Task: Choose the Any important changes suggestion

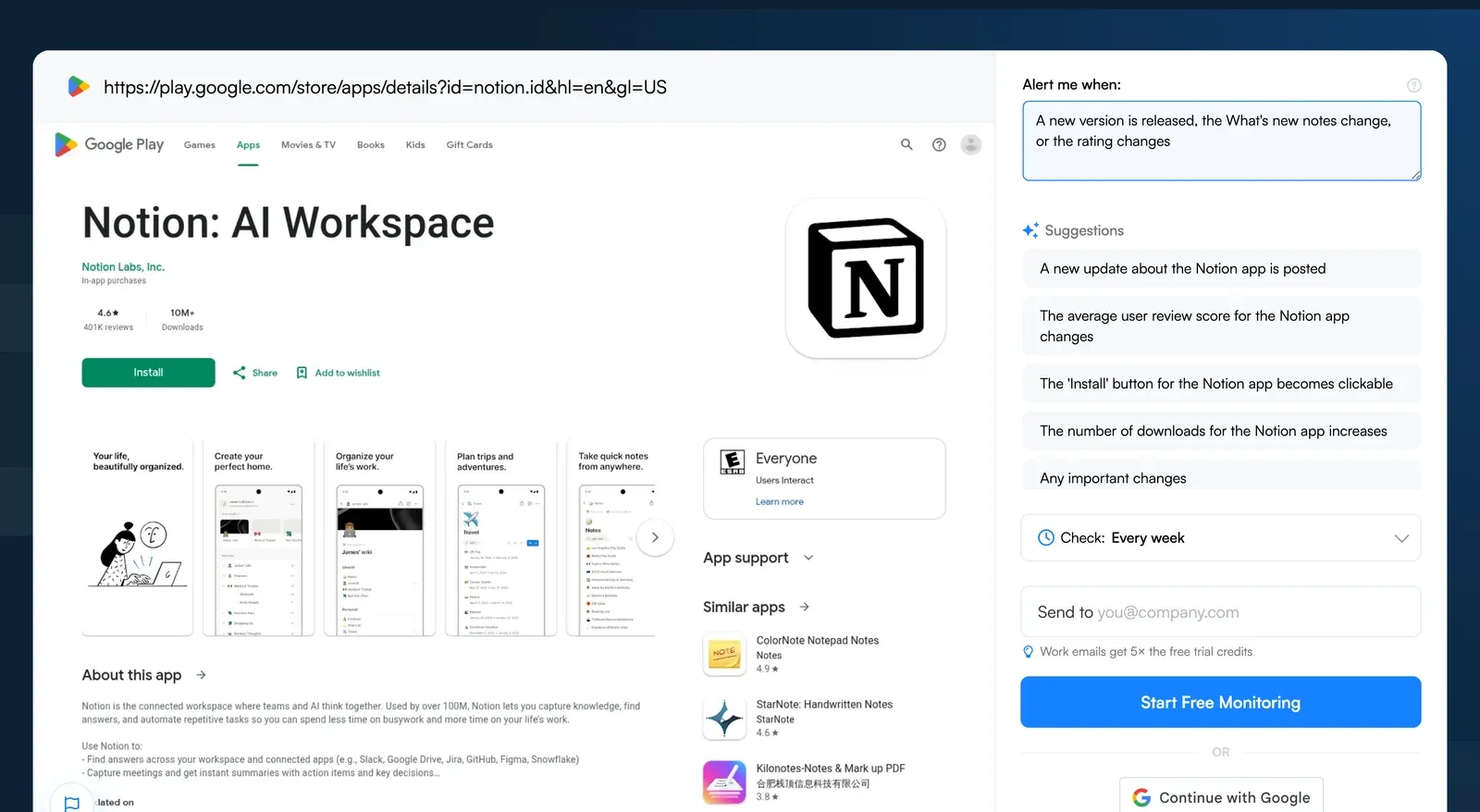Action: (x=1220, y=477)
